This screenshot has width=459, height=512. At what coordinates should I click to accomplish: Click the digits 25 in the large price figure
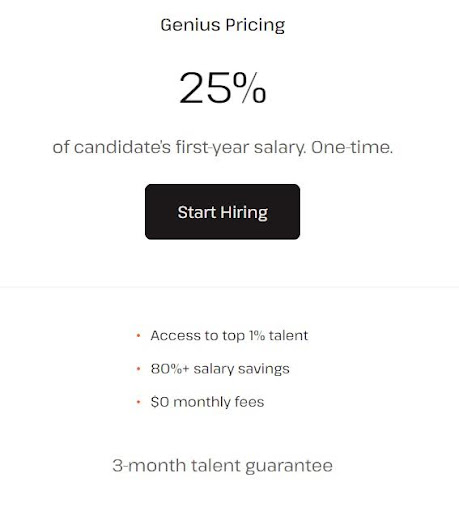click(x=205, y=88)
